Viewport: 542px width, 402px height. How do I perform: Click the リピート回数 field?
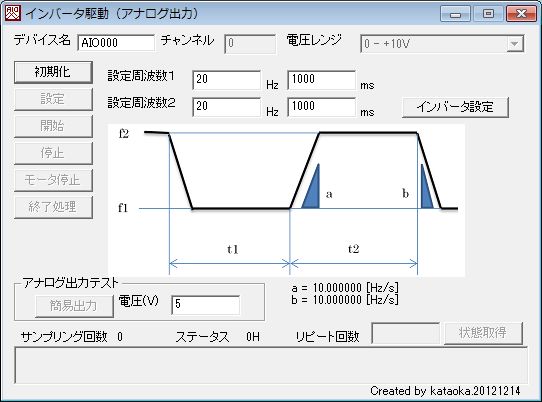coord(405,333)
